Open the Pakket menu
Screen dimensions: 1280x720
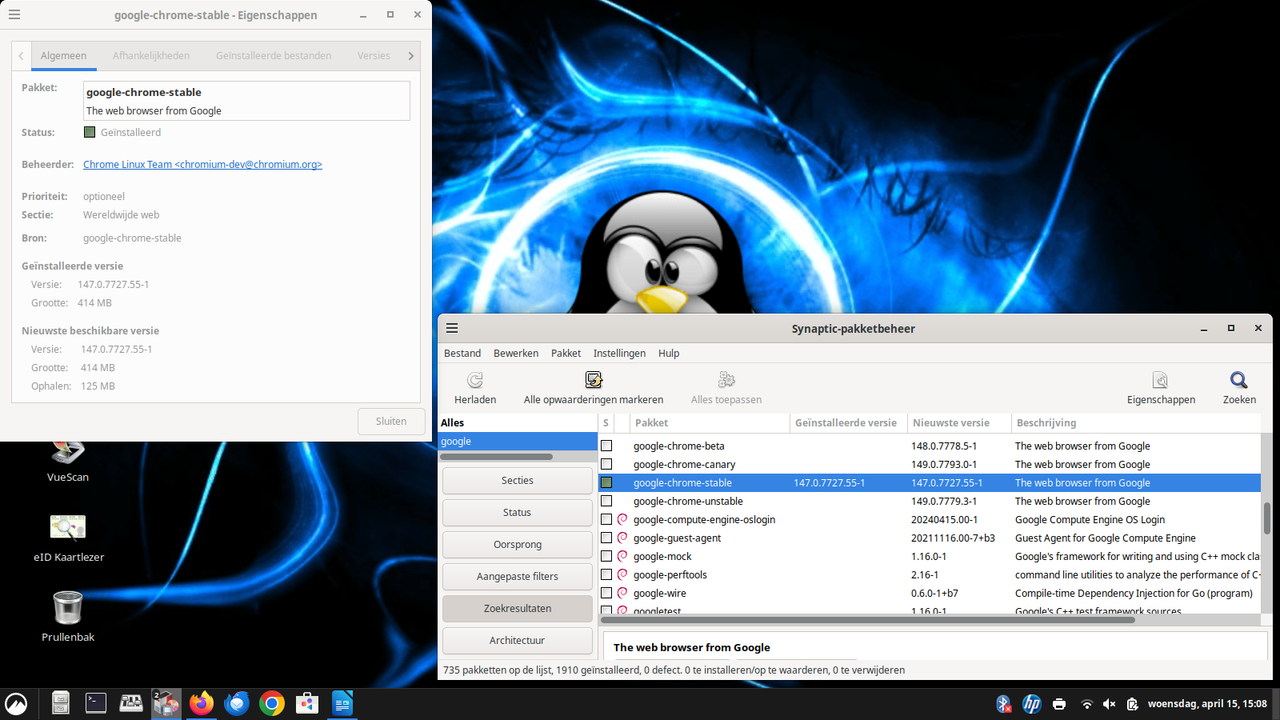tap(566, 353)
